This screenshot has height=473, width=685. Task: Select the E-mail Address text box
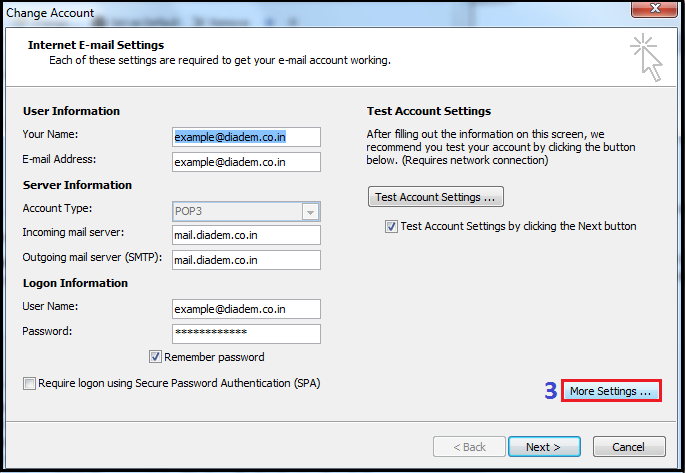click(246, 162)
